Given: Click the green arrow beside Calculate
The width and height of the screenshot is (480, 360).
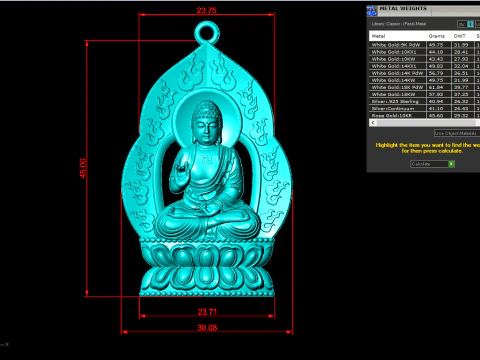Looking at the screenshot, I should pyautogui.click(x=451, y=164).
